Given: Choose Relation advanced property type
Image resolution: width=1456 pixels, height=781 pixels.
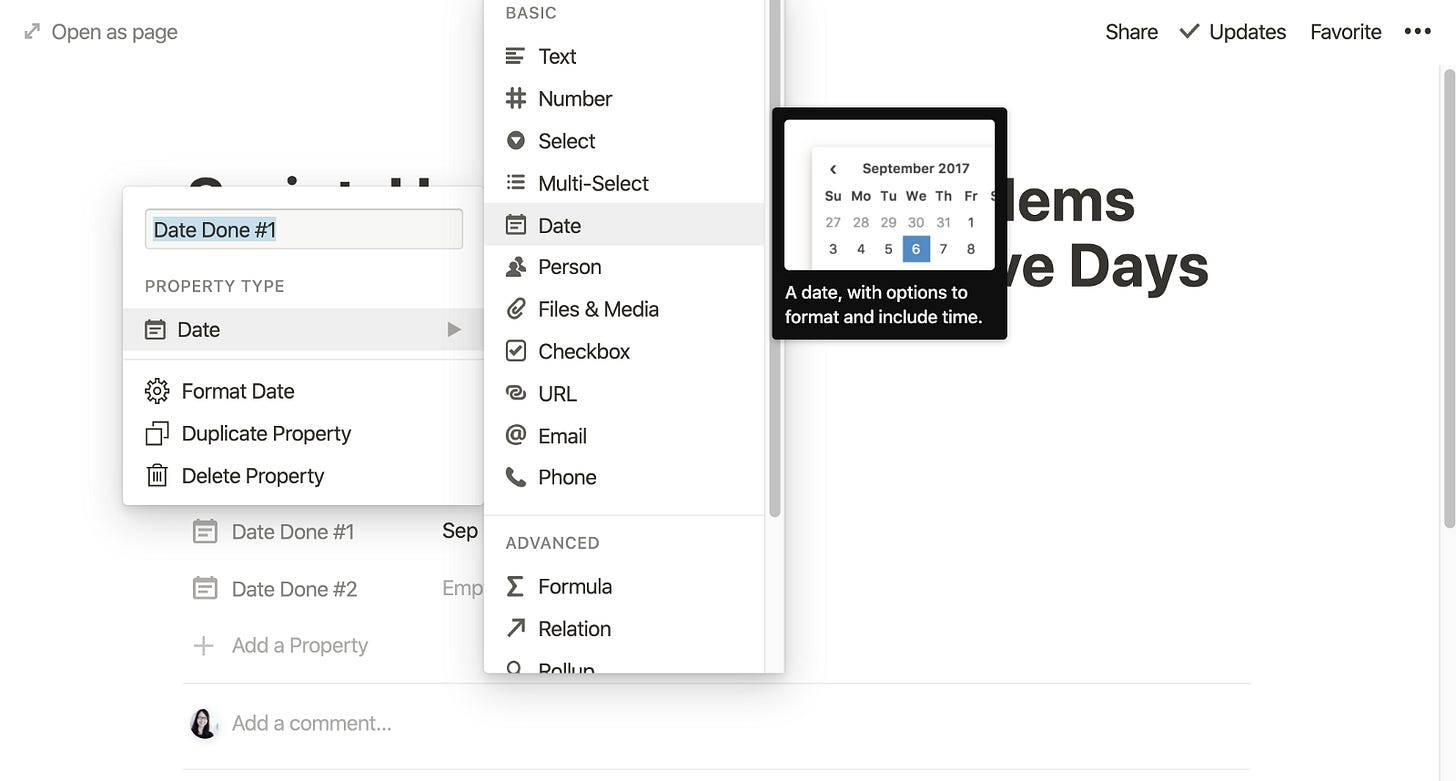Looking at the screenshot, I should [624, 628].
